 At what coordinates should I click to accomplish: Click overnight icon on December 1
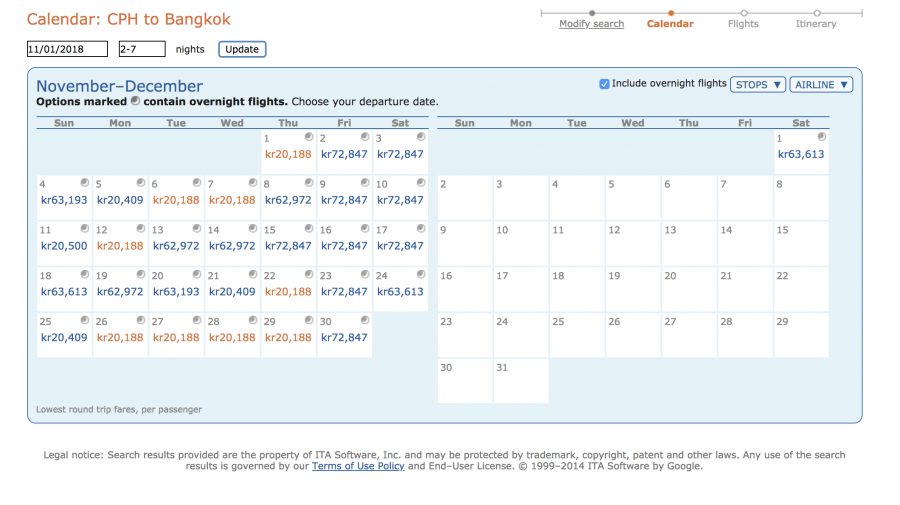pos(821,137)
